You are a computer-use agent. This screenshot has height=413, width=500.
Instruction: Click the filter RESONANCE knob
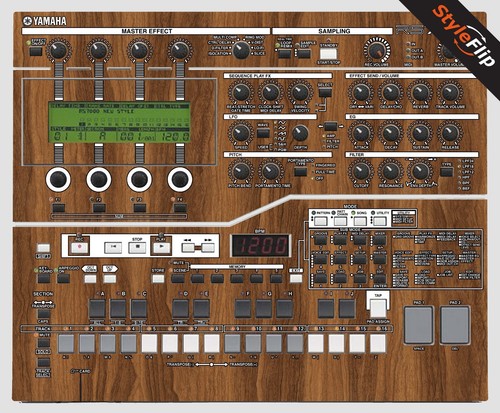point(391,171)
